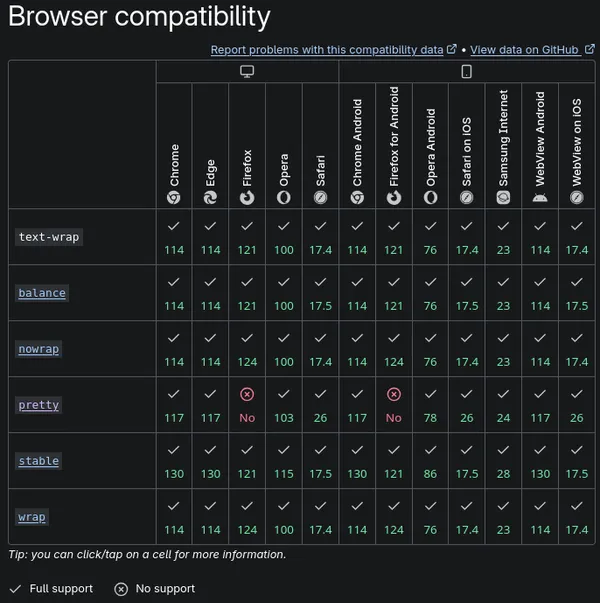Click the Safari desktop compass icon
The width and height of the screenshot is (600, 603).
320,198
